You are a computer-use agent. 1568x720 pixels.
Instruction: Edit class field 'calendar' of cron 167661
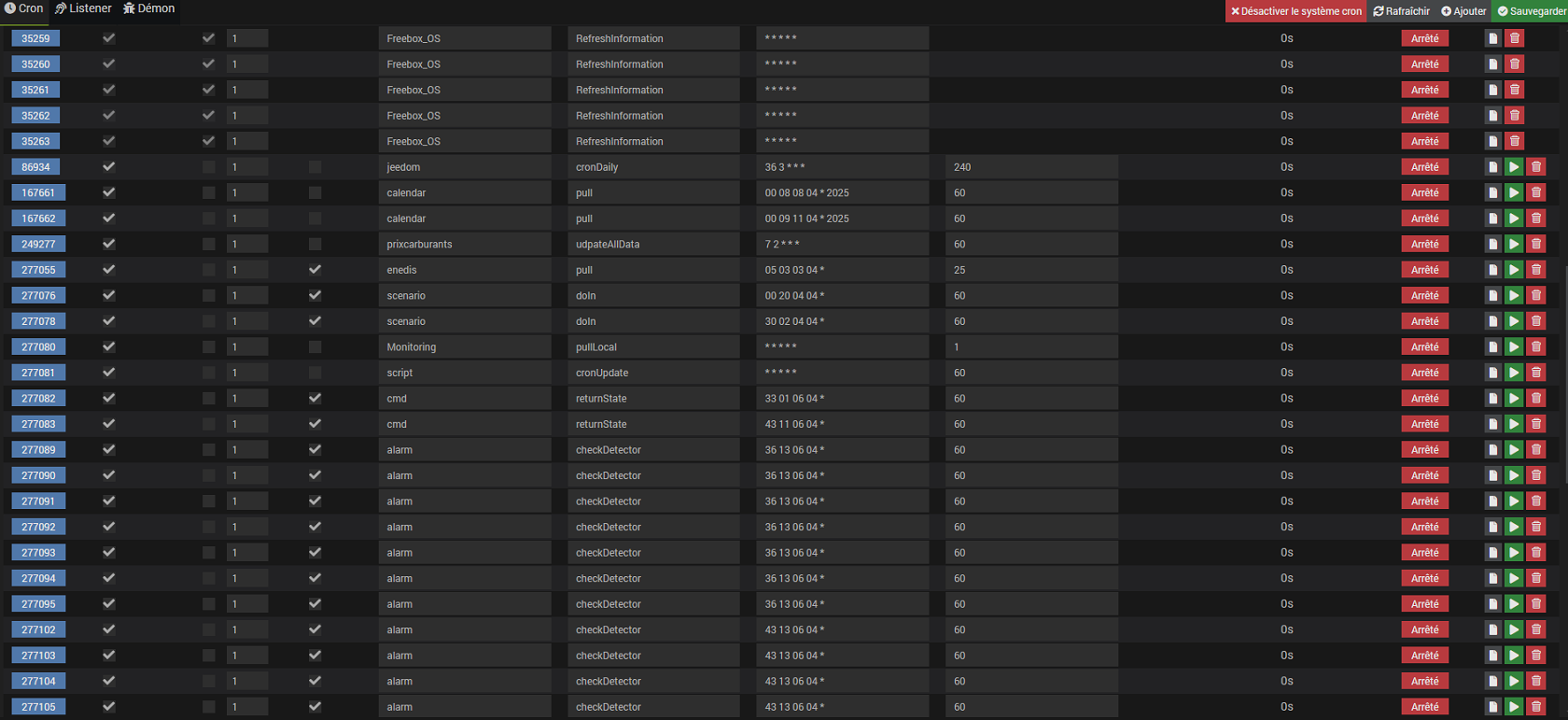[465, 192]
